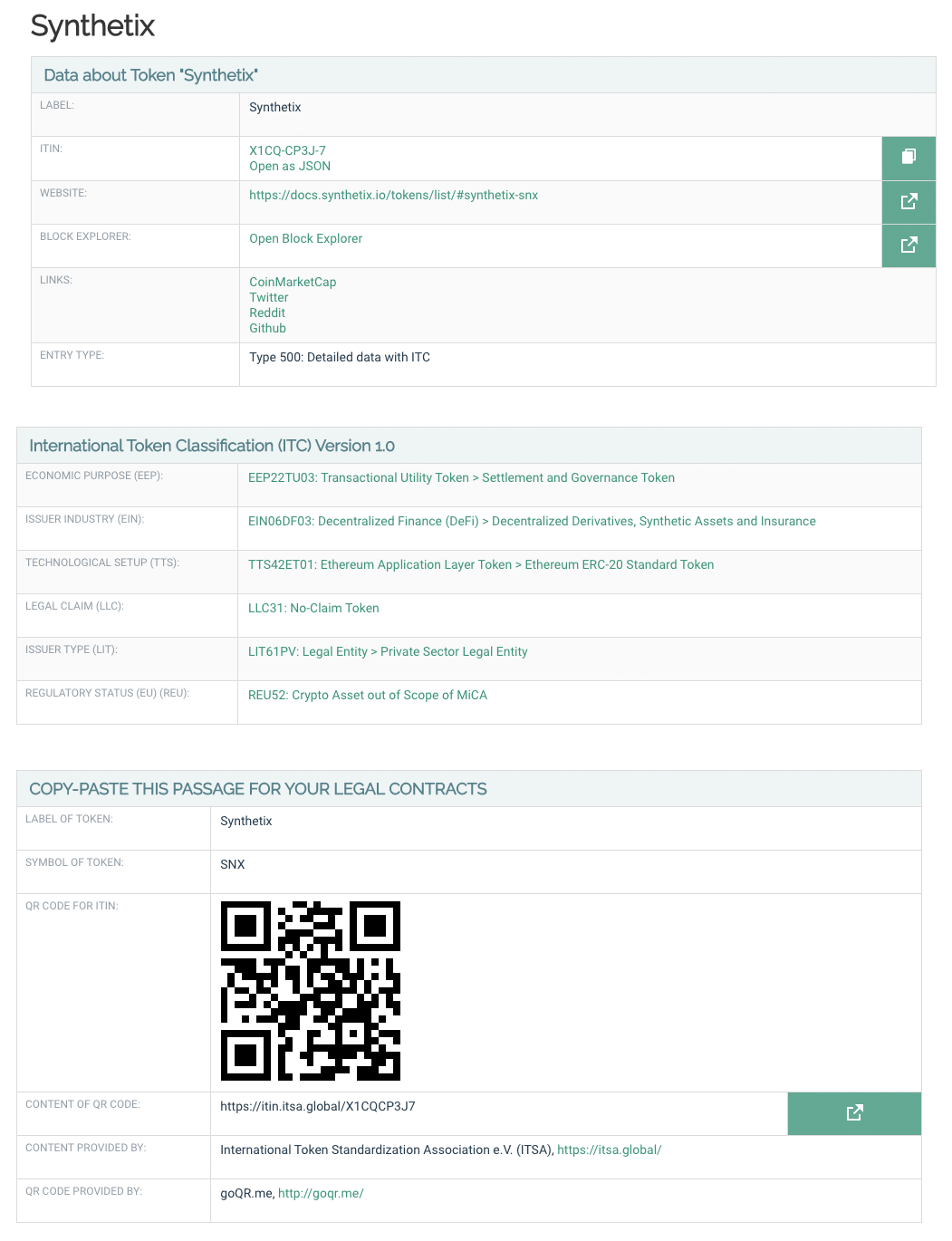Click the QR CODE PROVIDED BY label
Screen dimensions: 952x1241
83,1191
